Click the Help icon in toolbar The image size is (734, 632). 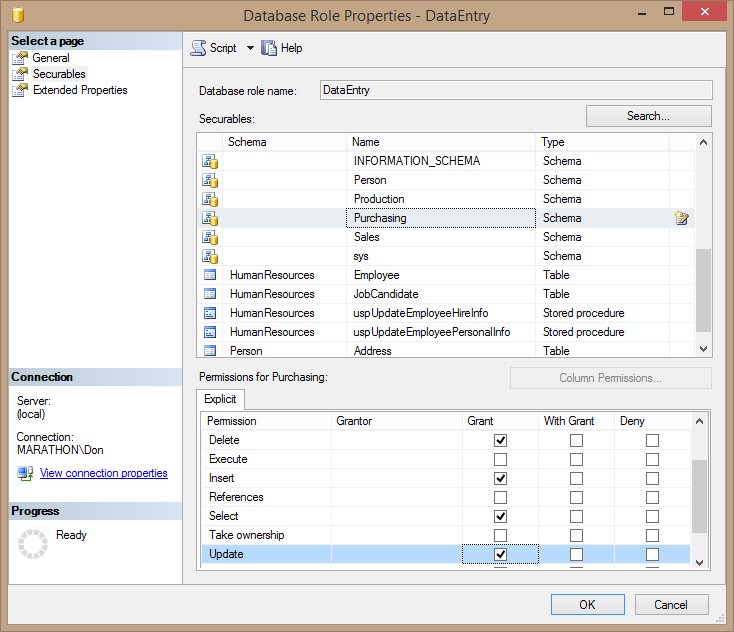coord(269,48)
